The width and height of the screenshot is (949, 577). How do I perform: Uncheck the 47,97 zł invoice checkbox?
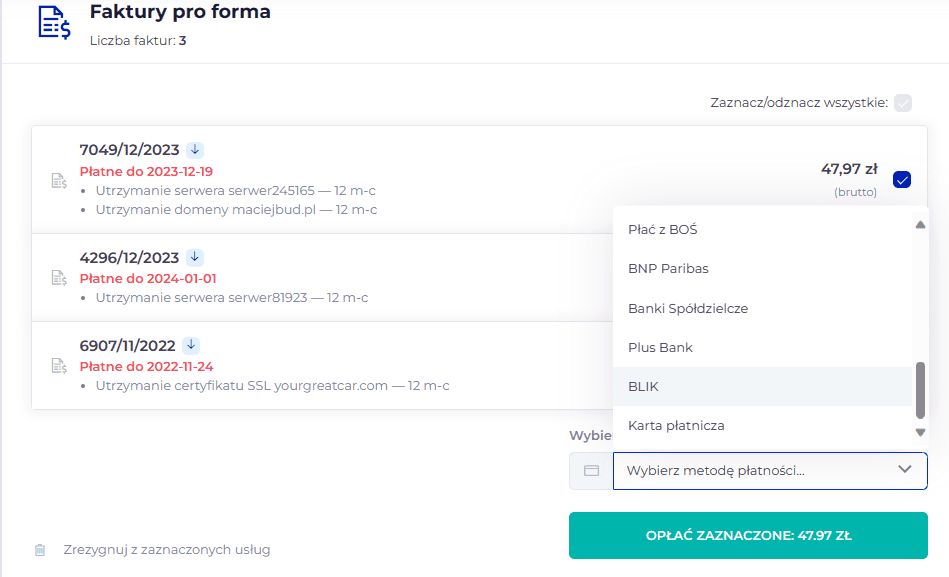[902, 180]
